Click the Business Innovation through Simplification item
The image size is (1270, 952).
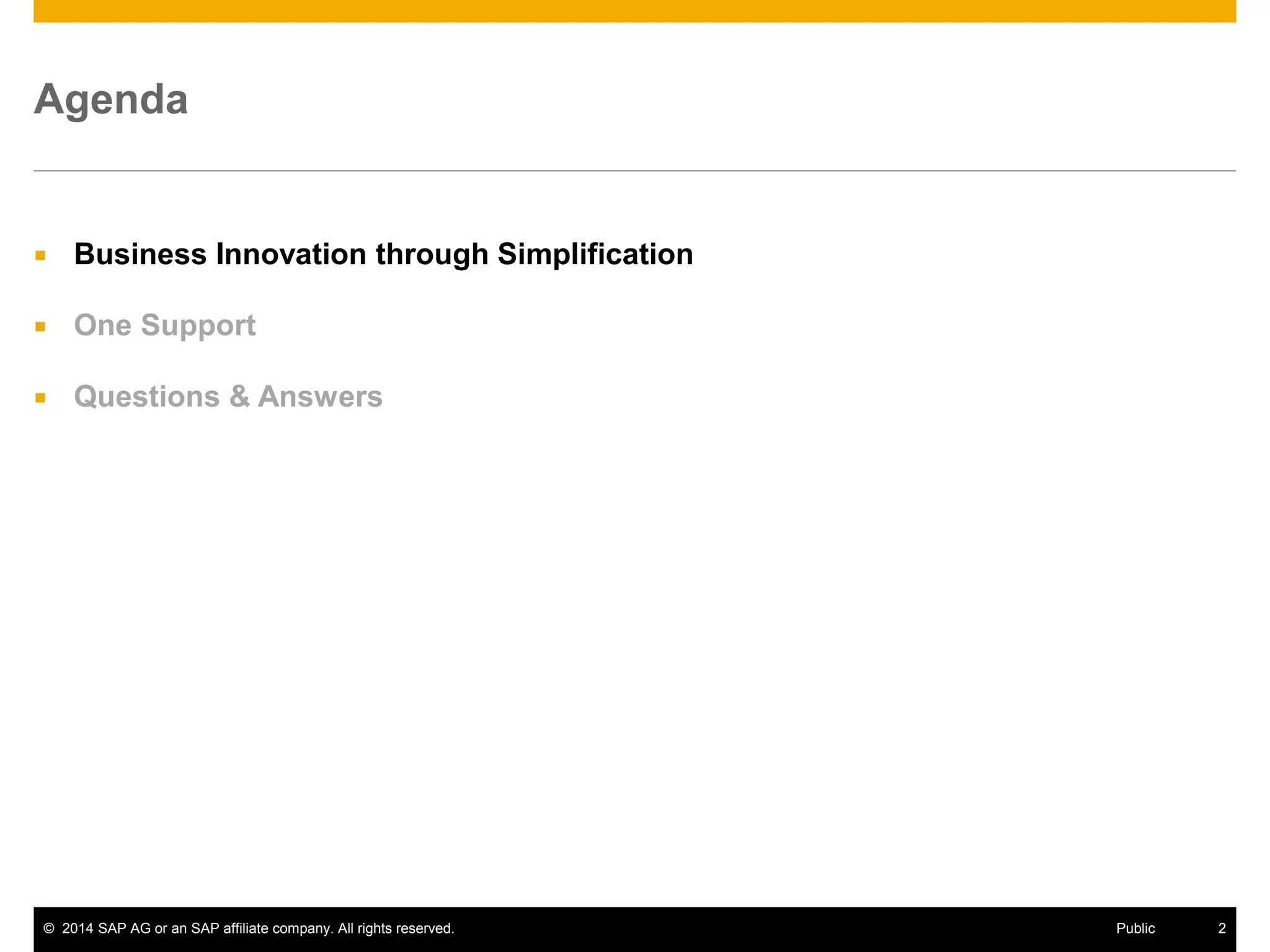(383, 254)
